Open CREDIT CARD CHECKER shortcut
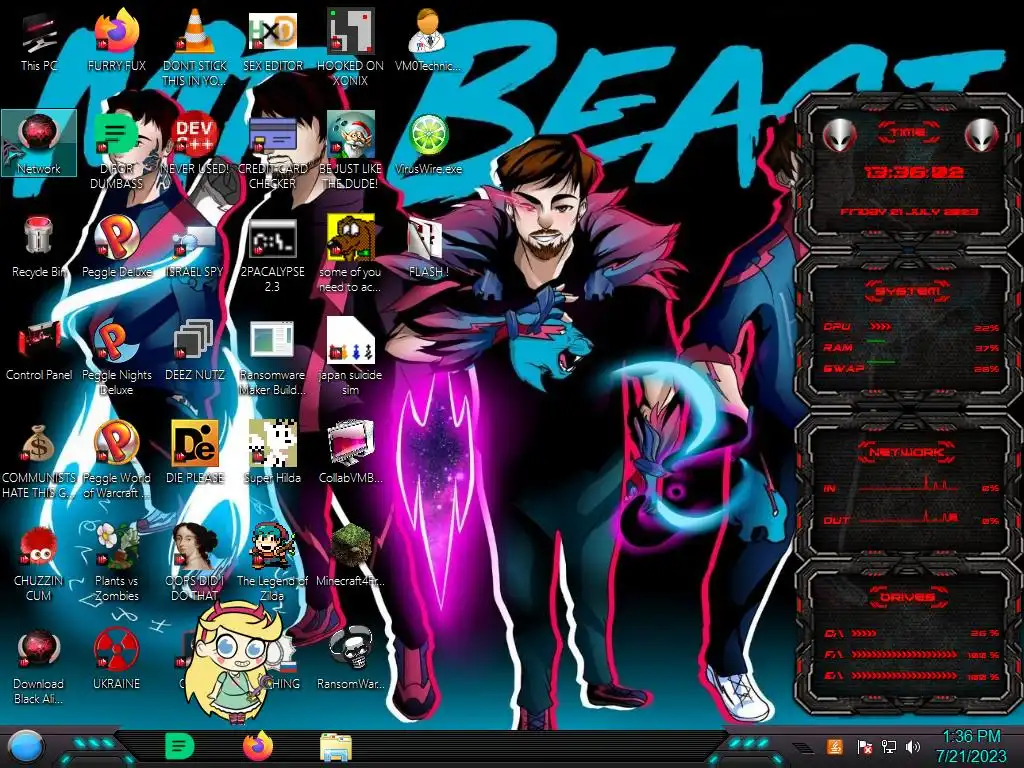This screenshot has height=768, width=1024. tap(273, 152)
